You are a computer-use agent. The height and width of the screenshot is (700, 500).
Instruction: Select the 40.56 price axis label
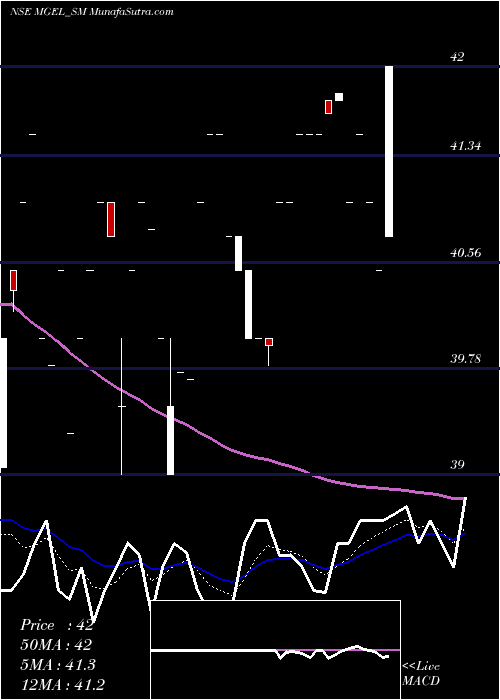[466, 253]
